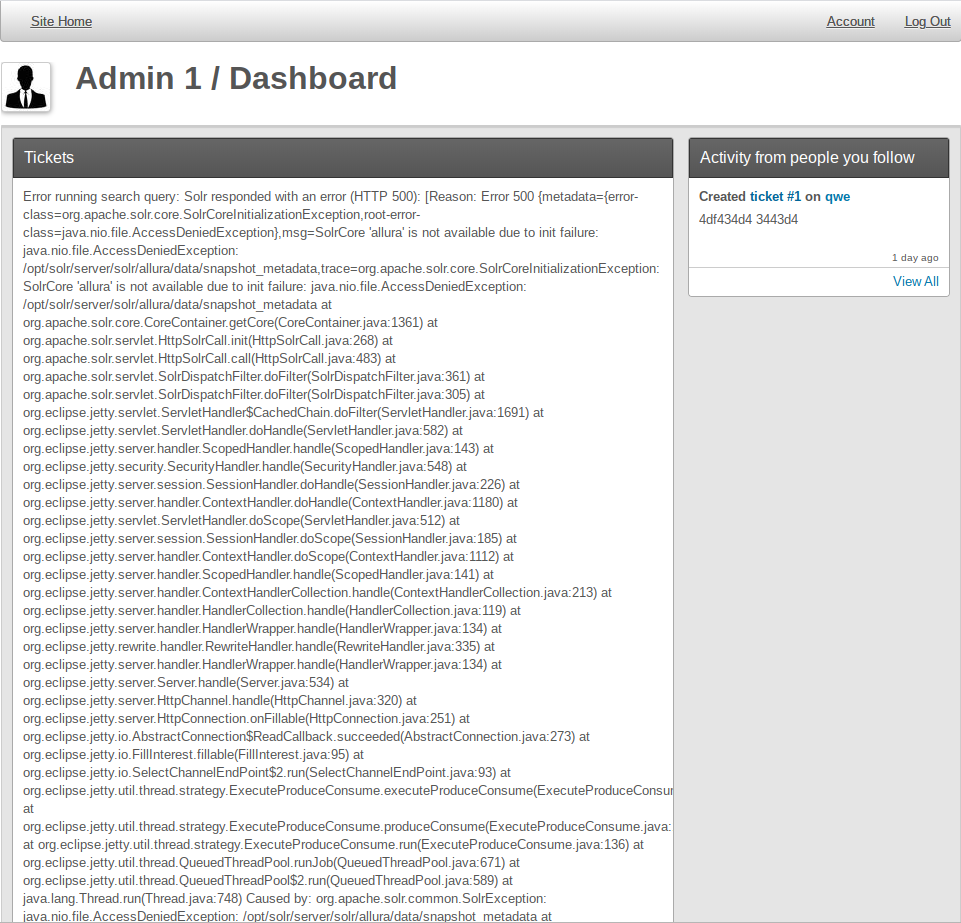Click the Admin 1 / Dashboard heading
Image resolution: width=961 pixels, height=923 pixels.
click(236, 78)
